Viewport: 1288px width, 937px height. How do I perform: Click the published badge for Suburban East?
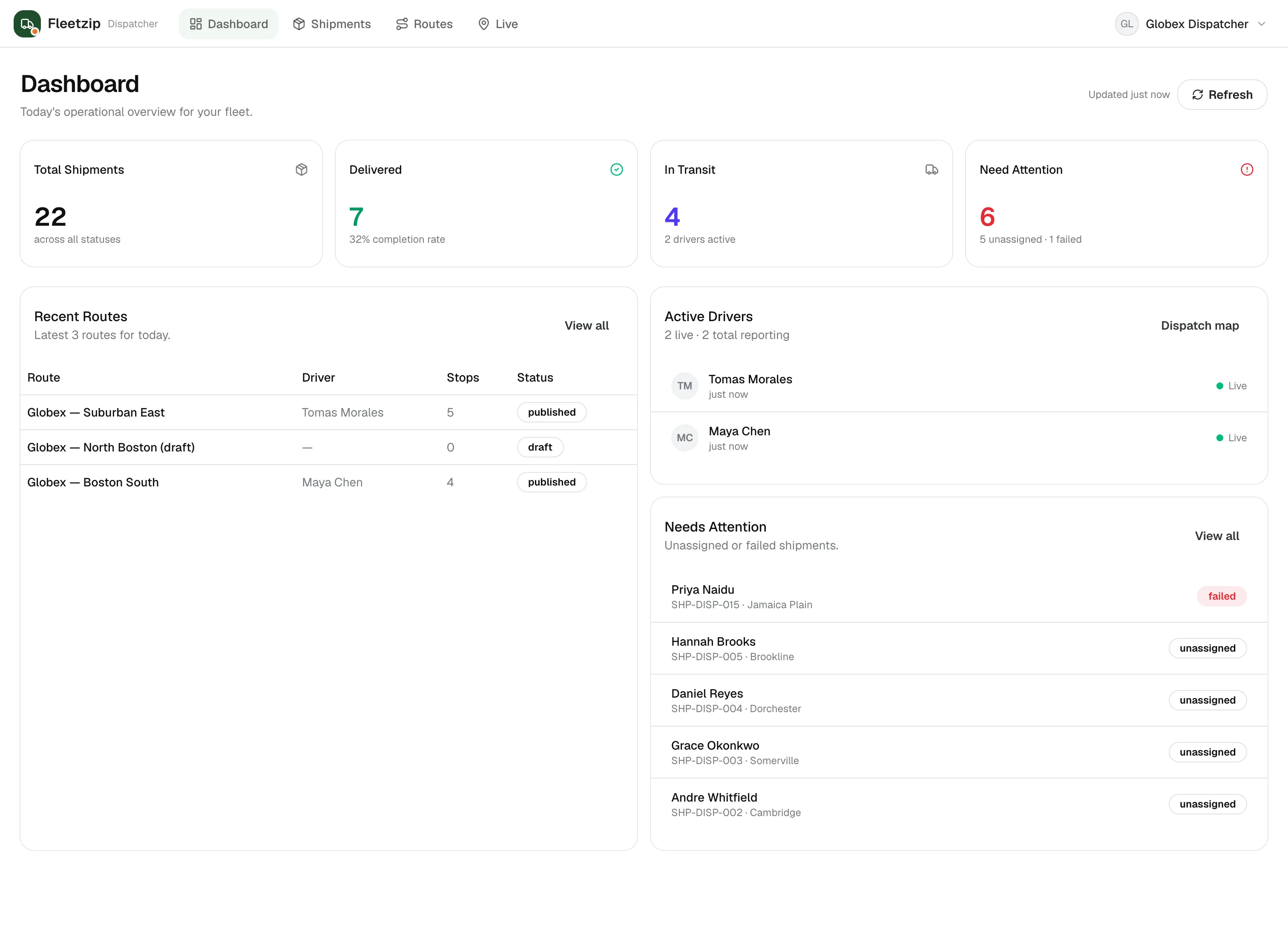pos(552,413)
